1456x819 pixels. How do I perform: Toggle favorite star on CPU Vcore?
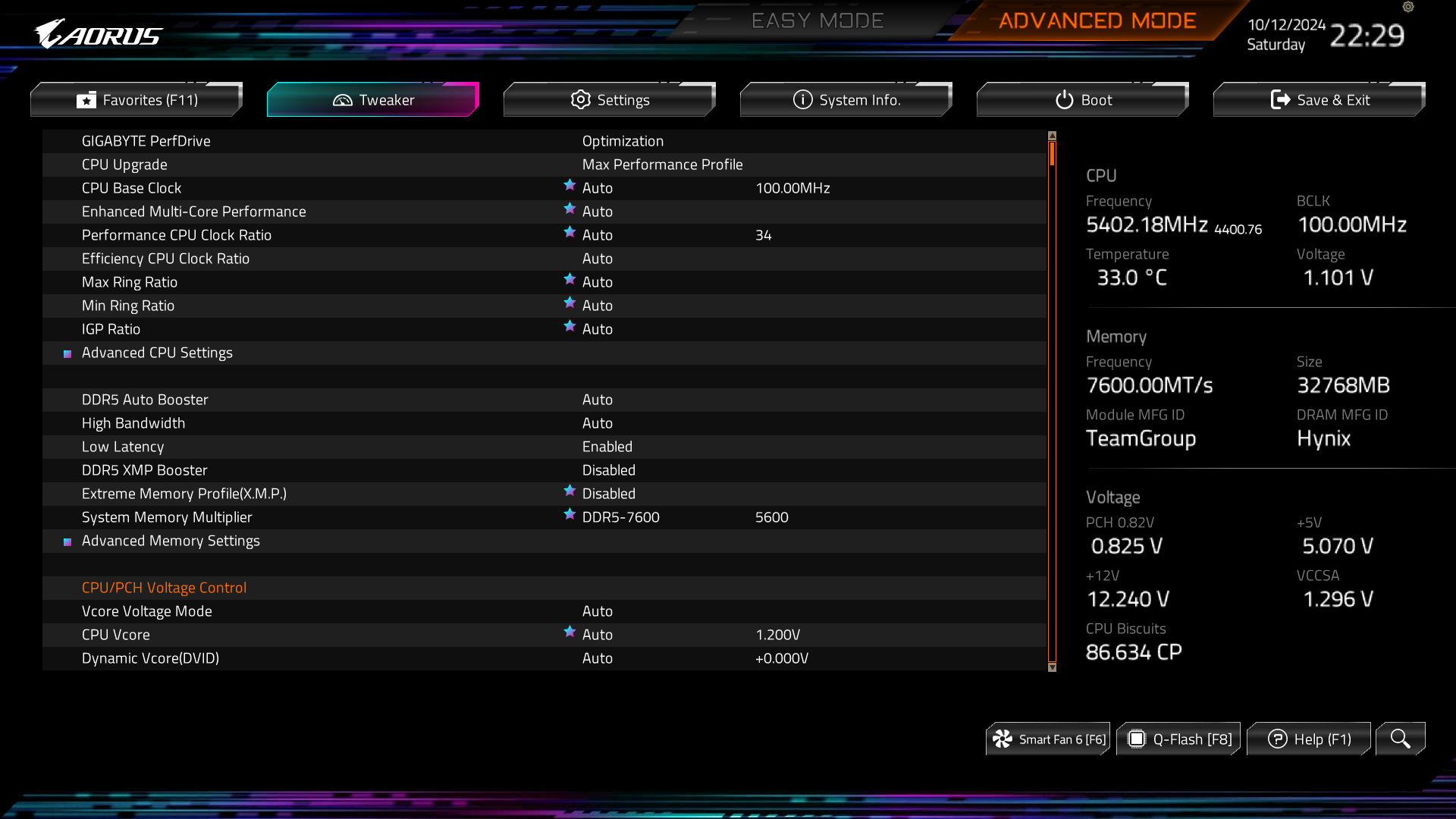coord(570,632)
